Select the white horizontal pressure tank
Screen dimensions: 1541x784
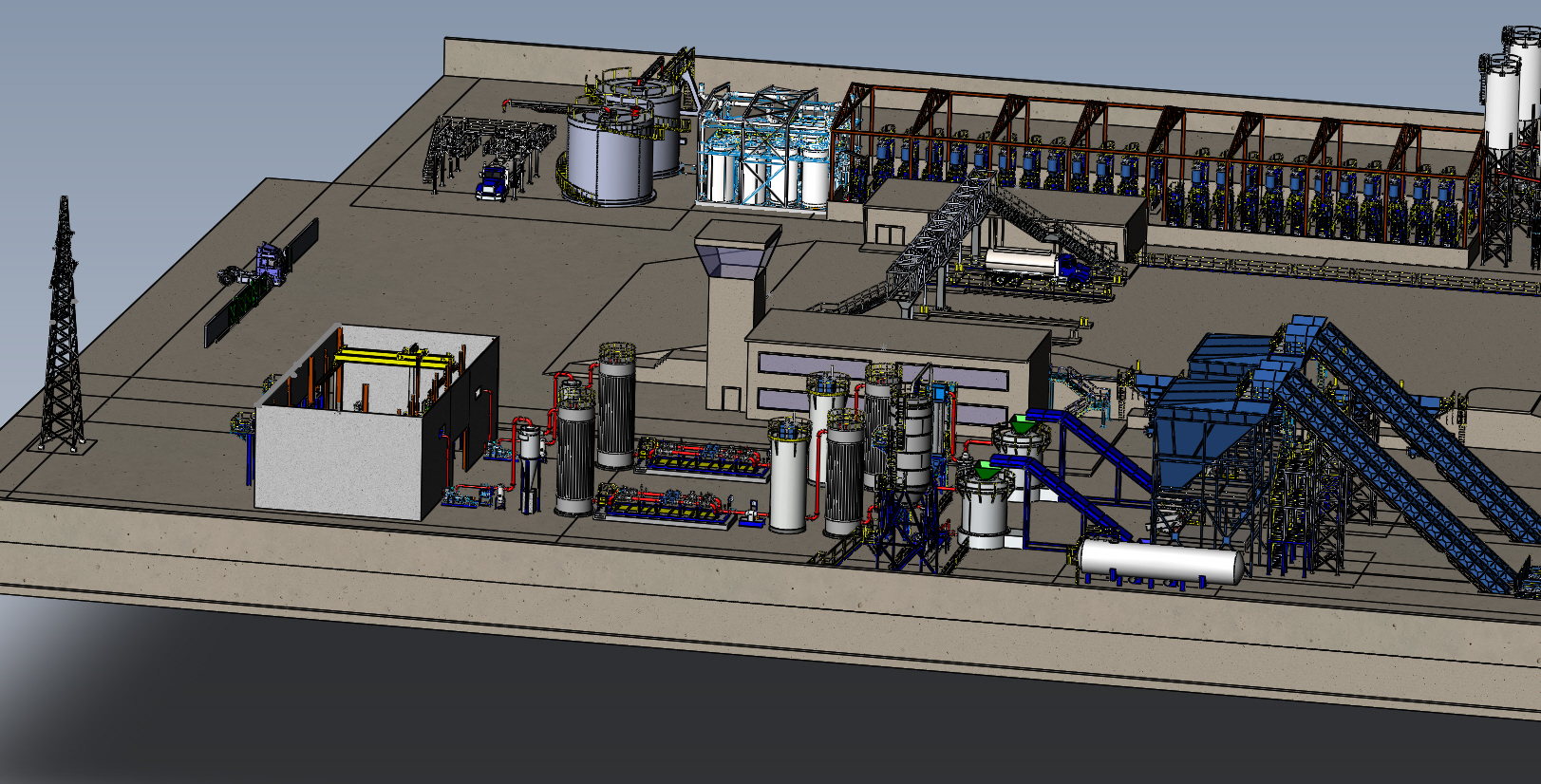point(1161,561)
